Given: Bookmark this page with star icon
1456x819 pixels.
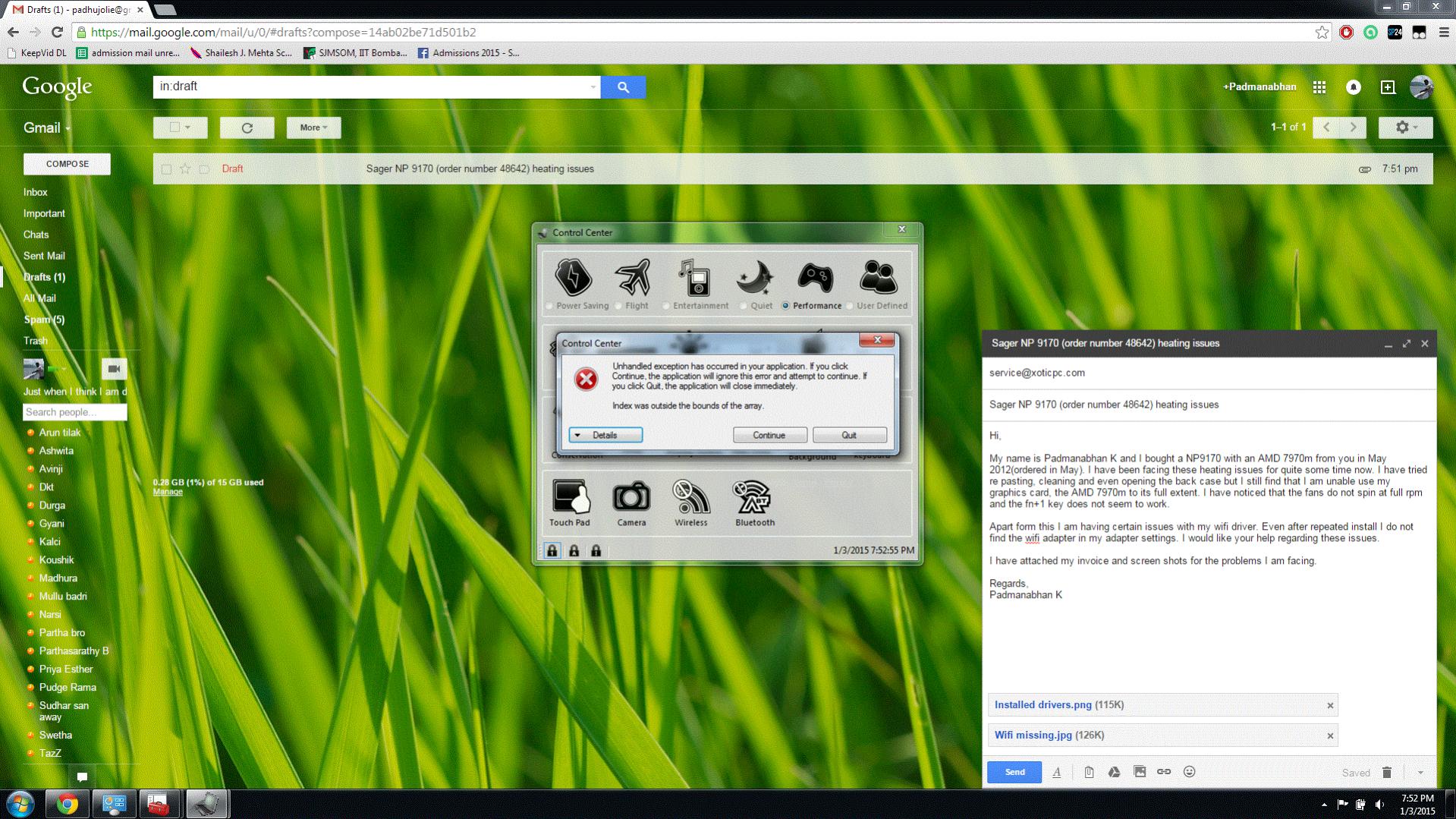Looking at the screenshot, I should (x=1322, y=32).
